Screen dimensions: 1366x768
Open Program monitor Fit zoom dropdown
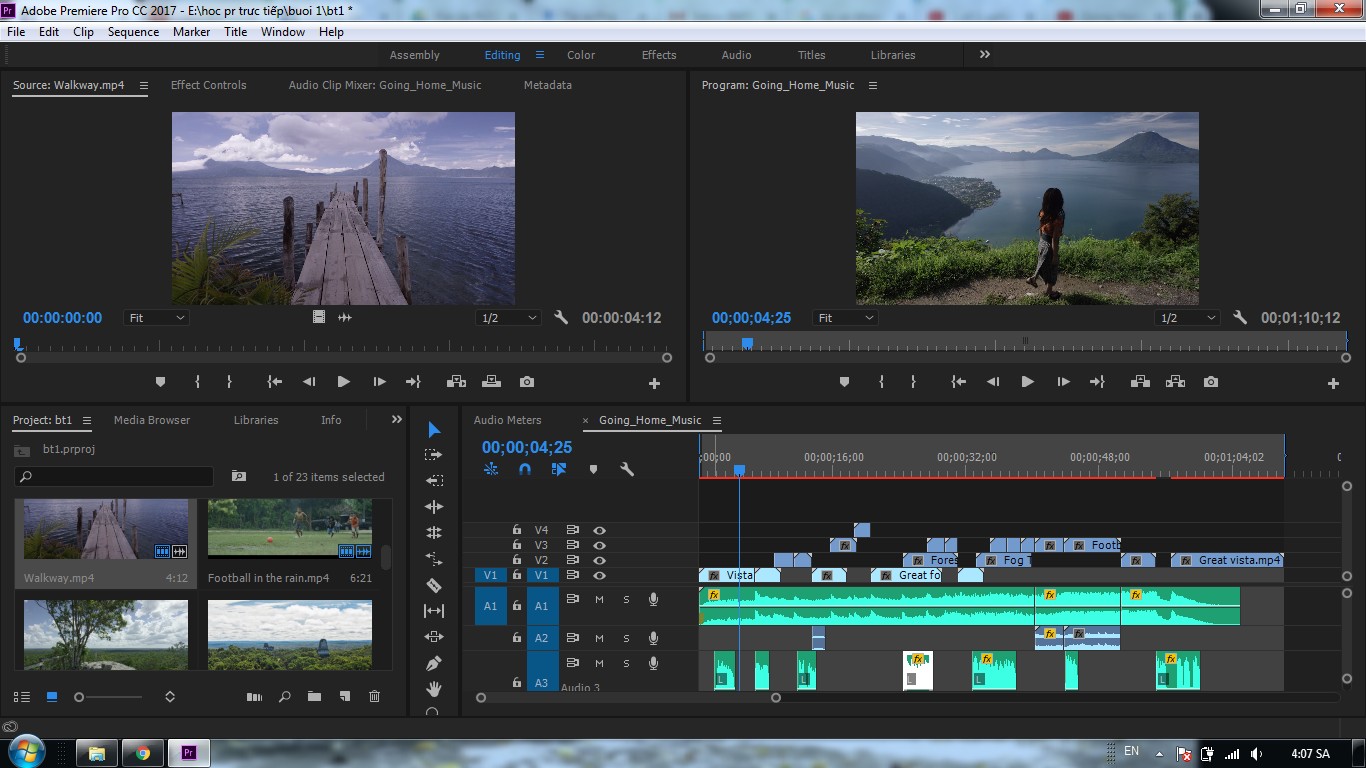click(x=846, y=318)
